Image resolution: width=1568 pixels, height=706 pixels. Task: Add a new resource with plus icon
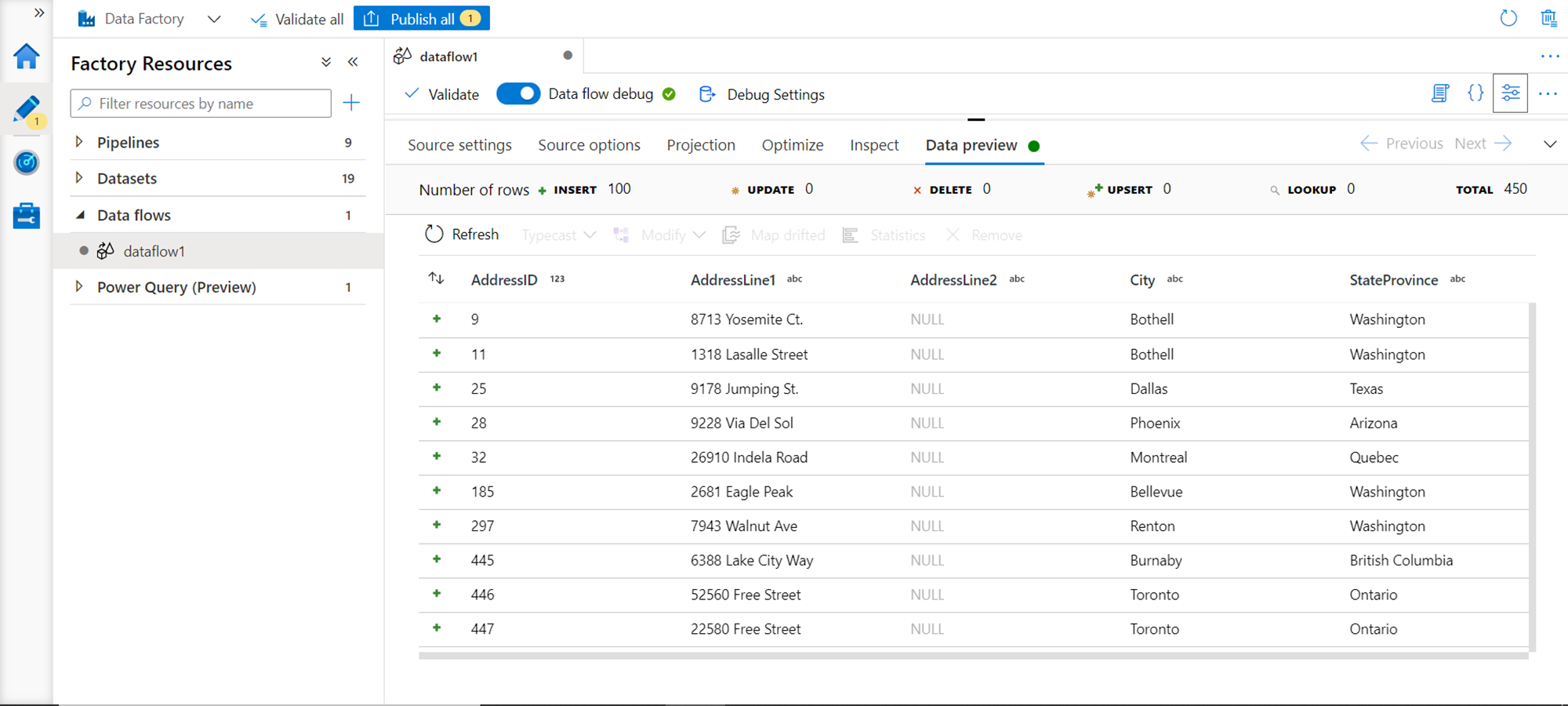351,103
